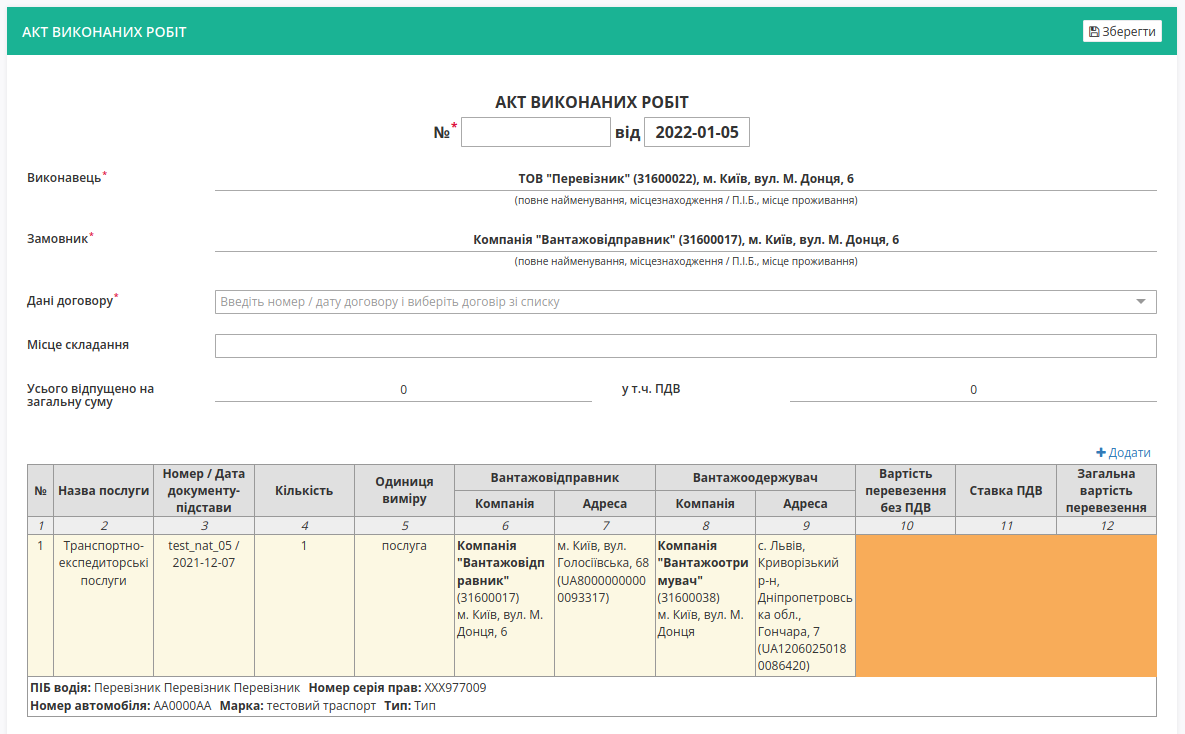
Task: Click the quantity cell in row 1
Action: pos(304,605)
